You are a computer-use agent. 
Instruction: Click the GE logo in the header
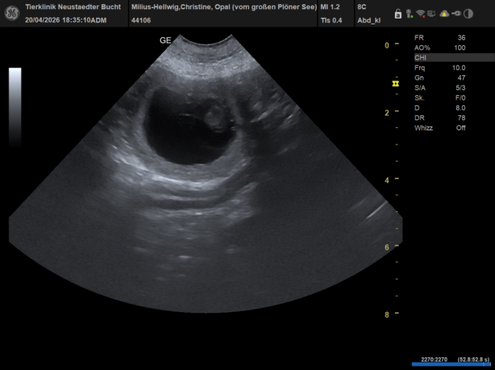tap(12, 13)
